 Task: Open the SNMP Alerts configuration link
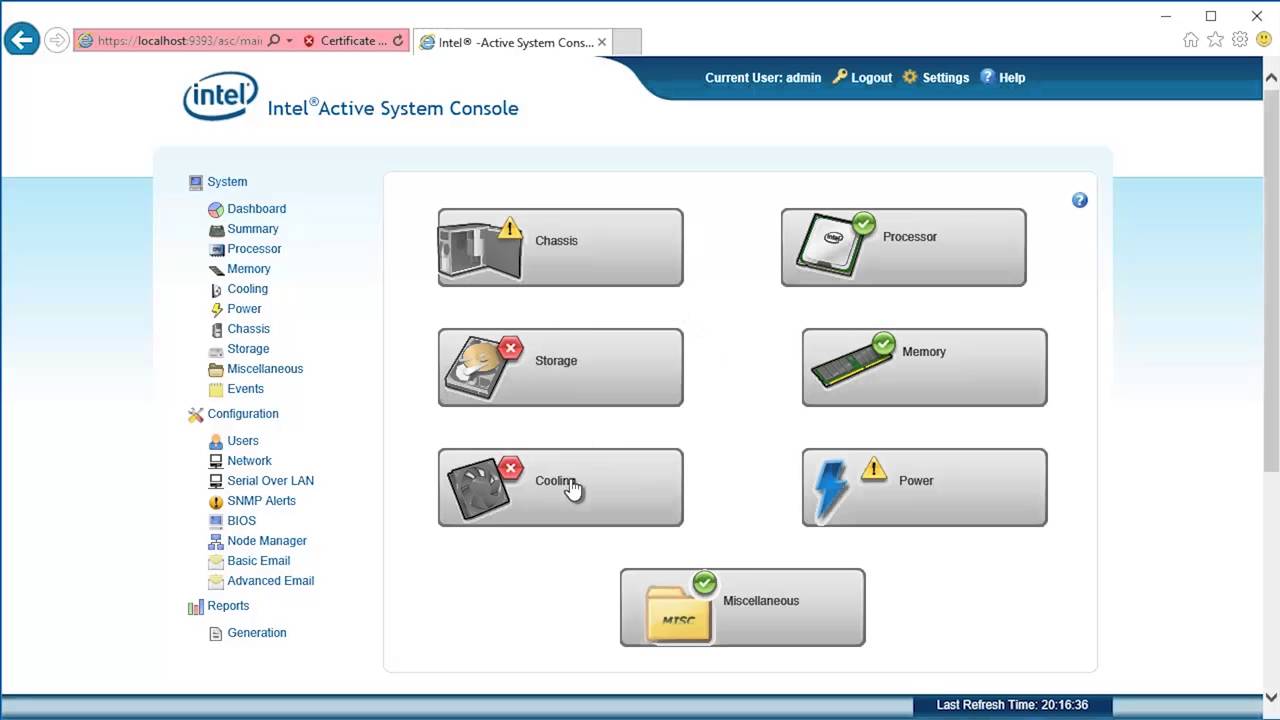click(x=261, y=501)
